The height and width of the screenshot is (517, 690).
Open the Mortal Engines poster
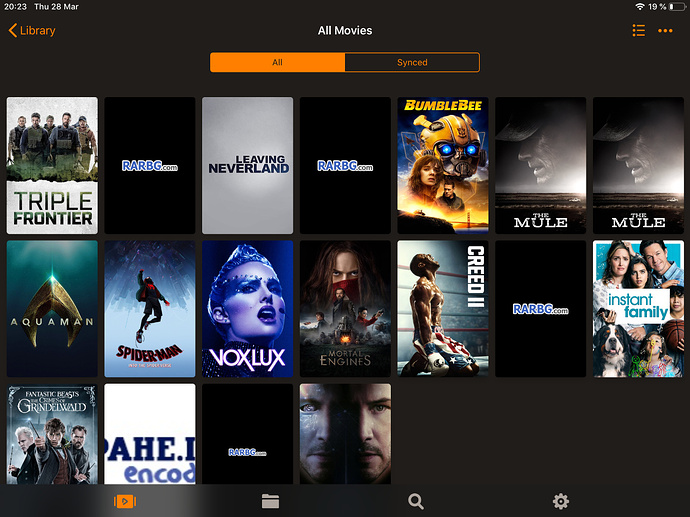click(x=345, y=309)
